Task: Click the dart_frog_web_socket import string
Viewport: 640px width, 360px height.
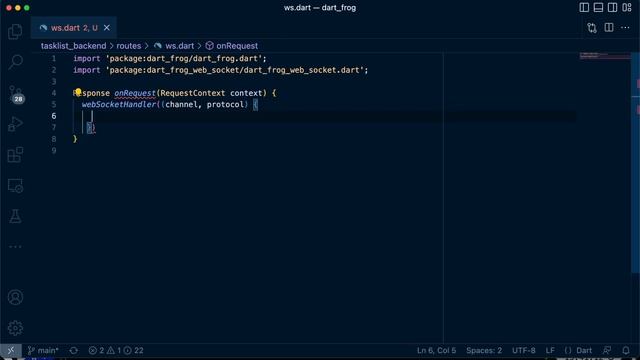Action: point(235,70)
